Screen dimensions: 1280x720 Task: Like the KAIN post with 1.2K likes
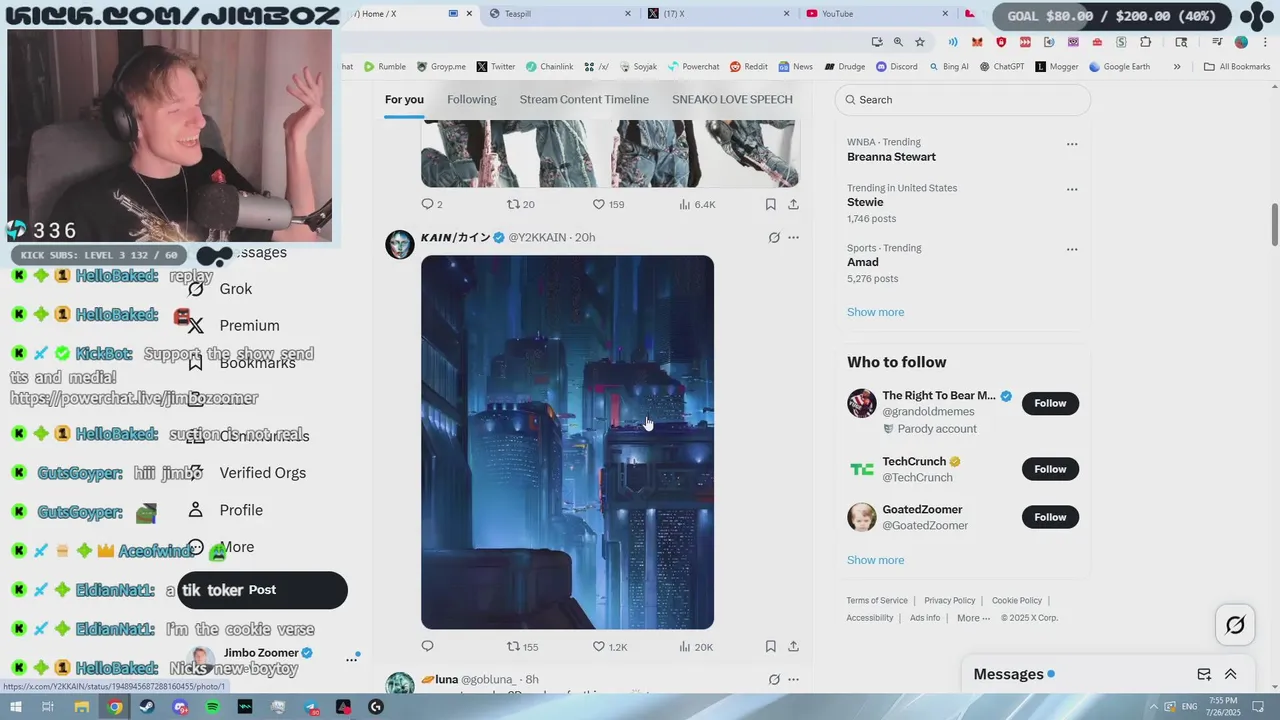(x=610, y=647)
